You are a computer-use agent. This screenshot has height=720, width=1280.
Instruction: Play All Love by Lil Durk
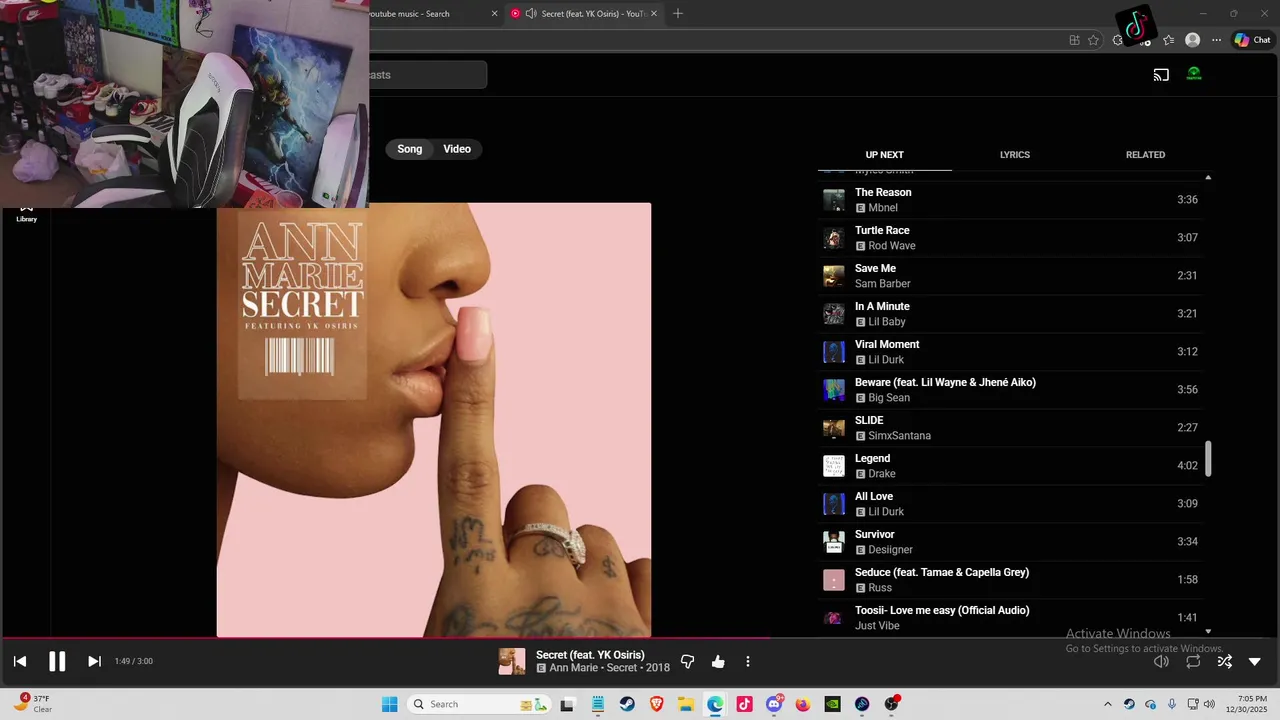tap(1010, 504)
